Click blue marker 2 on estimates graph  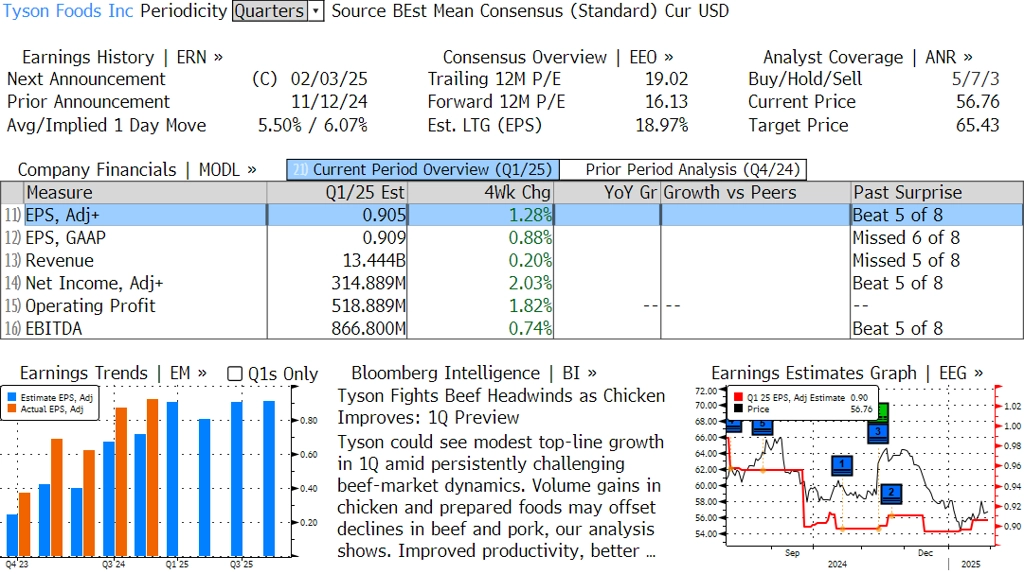click(x=891, y=493)
